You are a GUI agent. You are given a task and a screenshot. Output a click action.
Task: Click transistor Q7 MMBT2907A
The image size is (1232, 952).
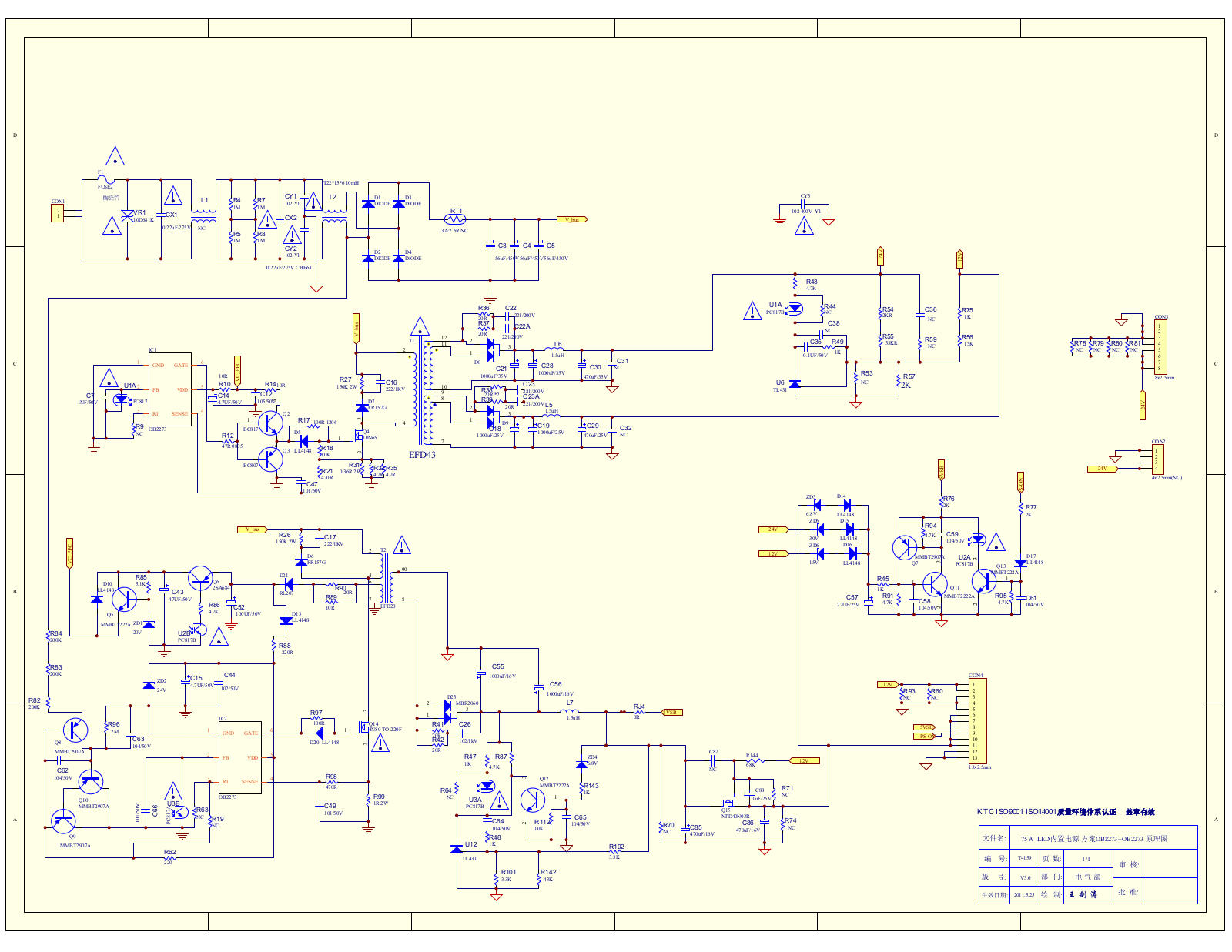tap(905, 547)
